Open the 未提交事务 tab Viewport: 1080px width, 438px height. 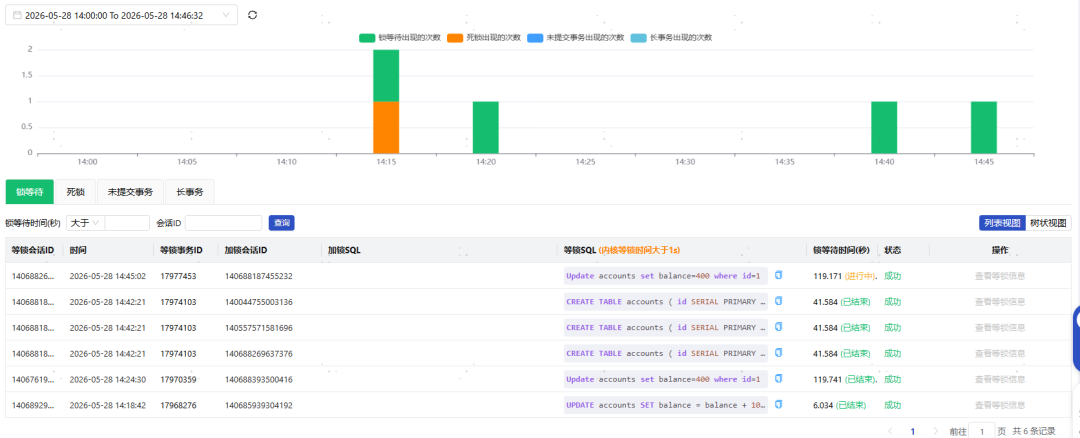coord(130,191)
